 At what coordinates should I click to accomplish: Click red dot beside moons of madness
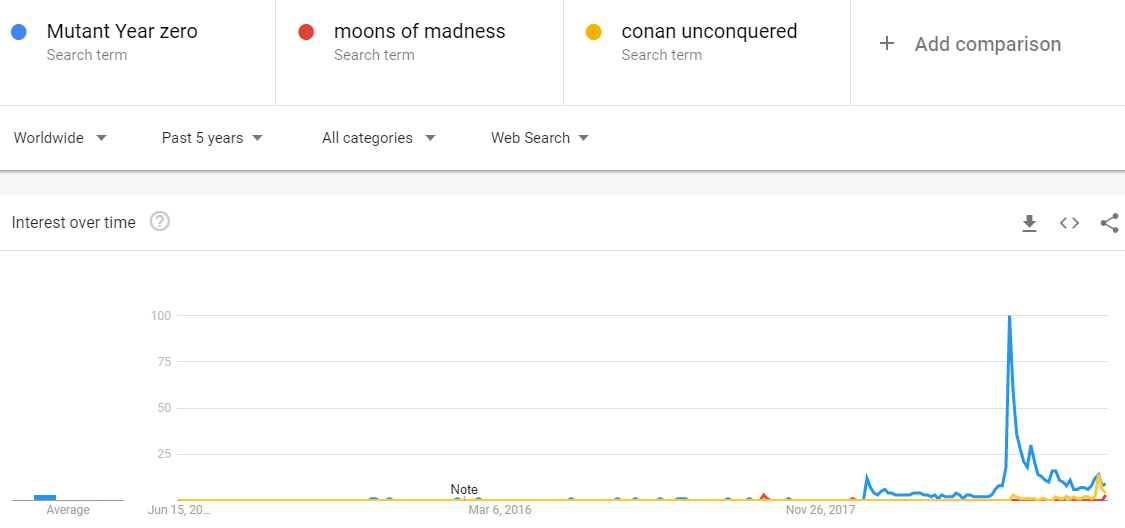coord(306,32)
